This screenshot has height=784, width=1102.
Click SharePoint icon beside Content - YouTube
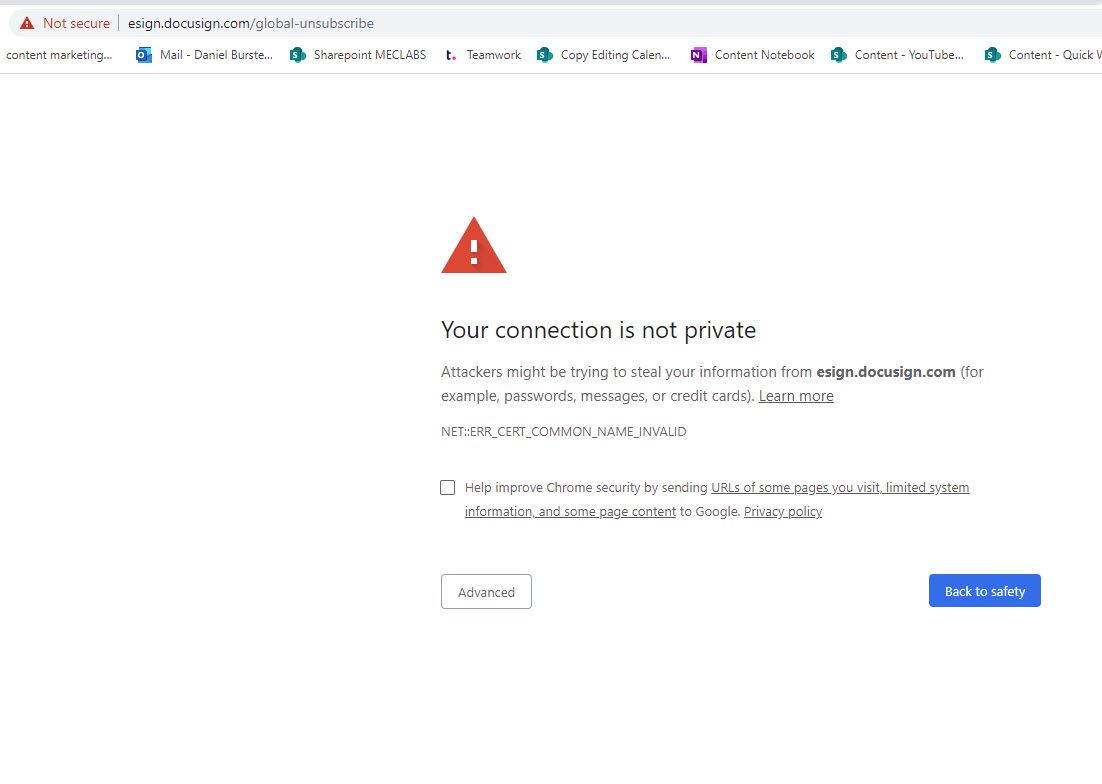coord(838,55)
